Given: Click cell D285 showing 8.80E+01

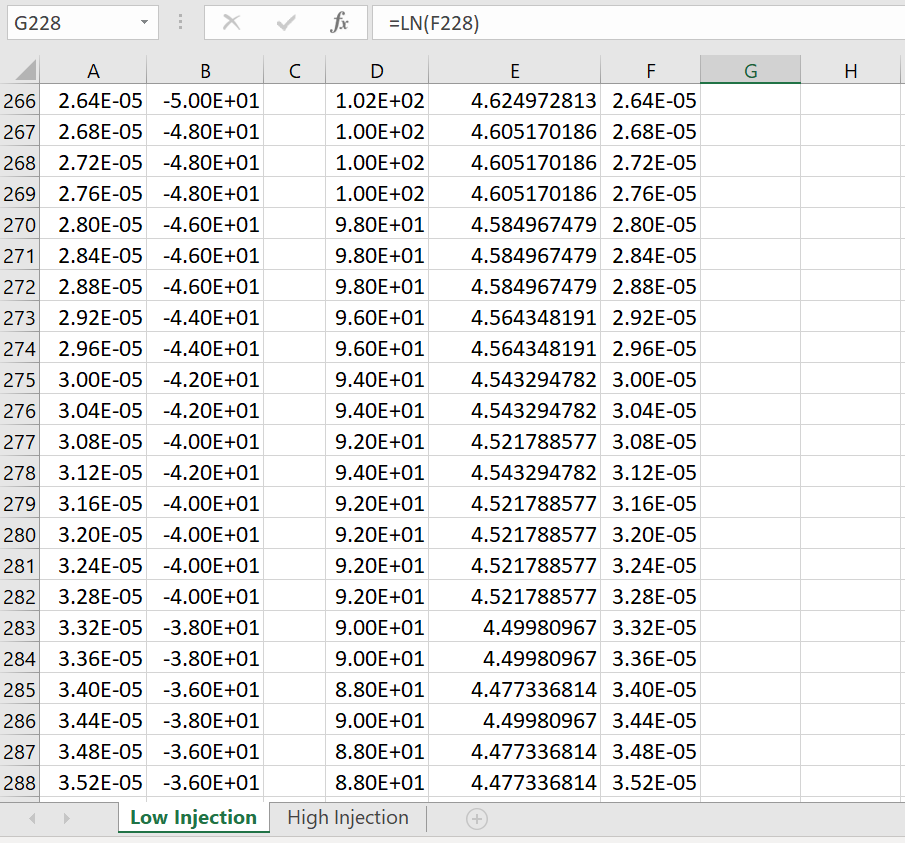Looking at the screenshot, I should click(377, 690).
